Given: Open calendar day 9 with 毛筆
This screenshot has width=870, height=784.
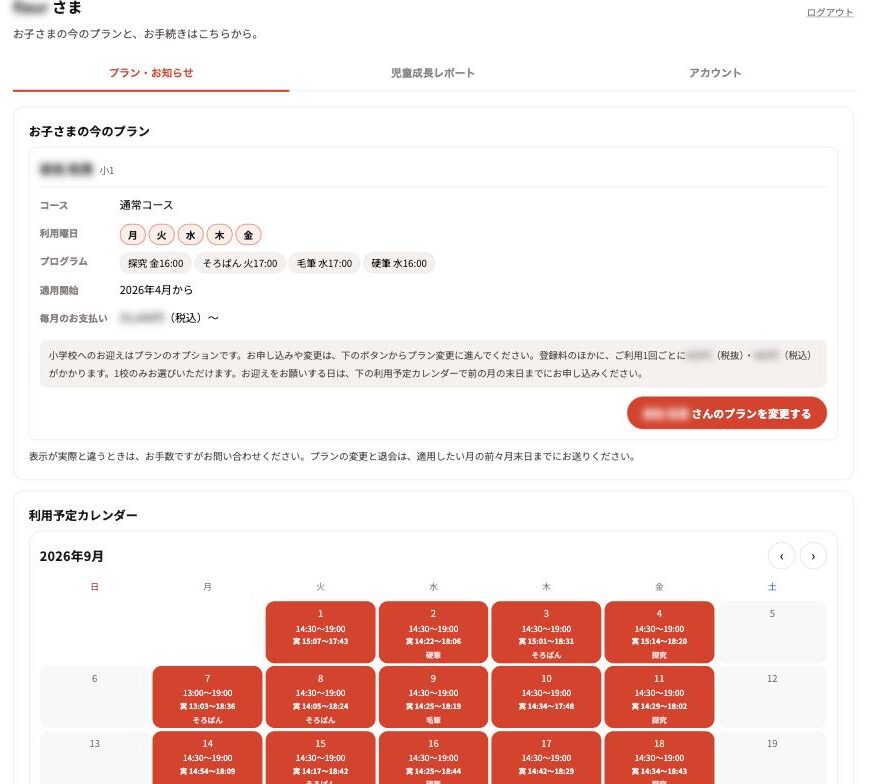Looking at the screenshot, I should 433,697.
